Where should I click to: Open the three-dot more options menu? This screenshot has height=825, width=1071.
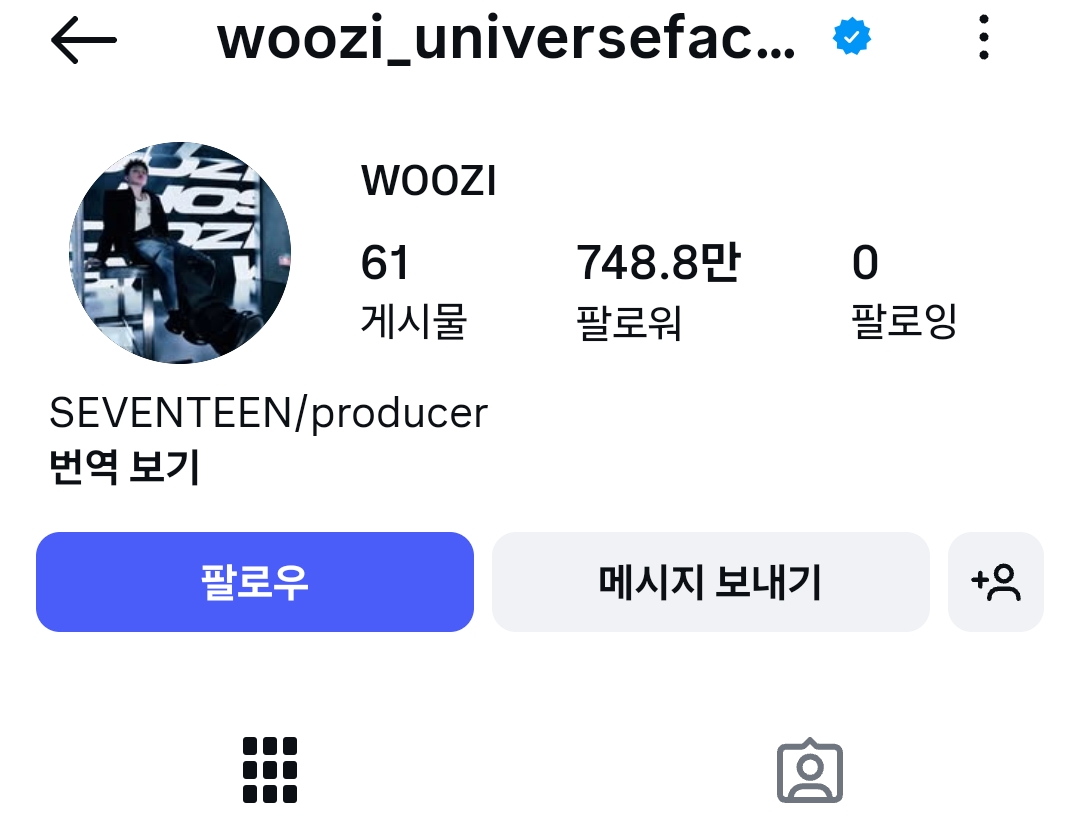pyautogui.click(x=984, y=38)
